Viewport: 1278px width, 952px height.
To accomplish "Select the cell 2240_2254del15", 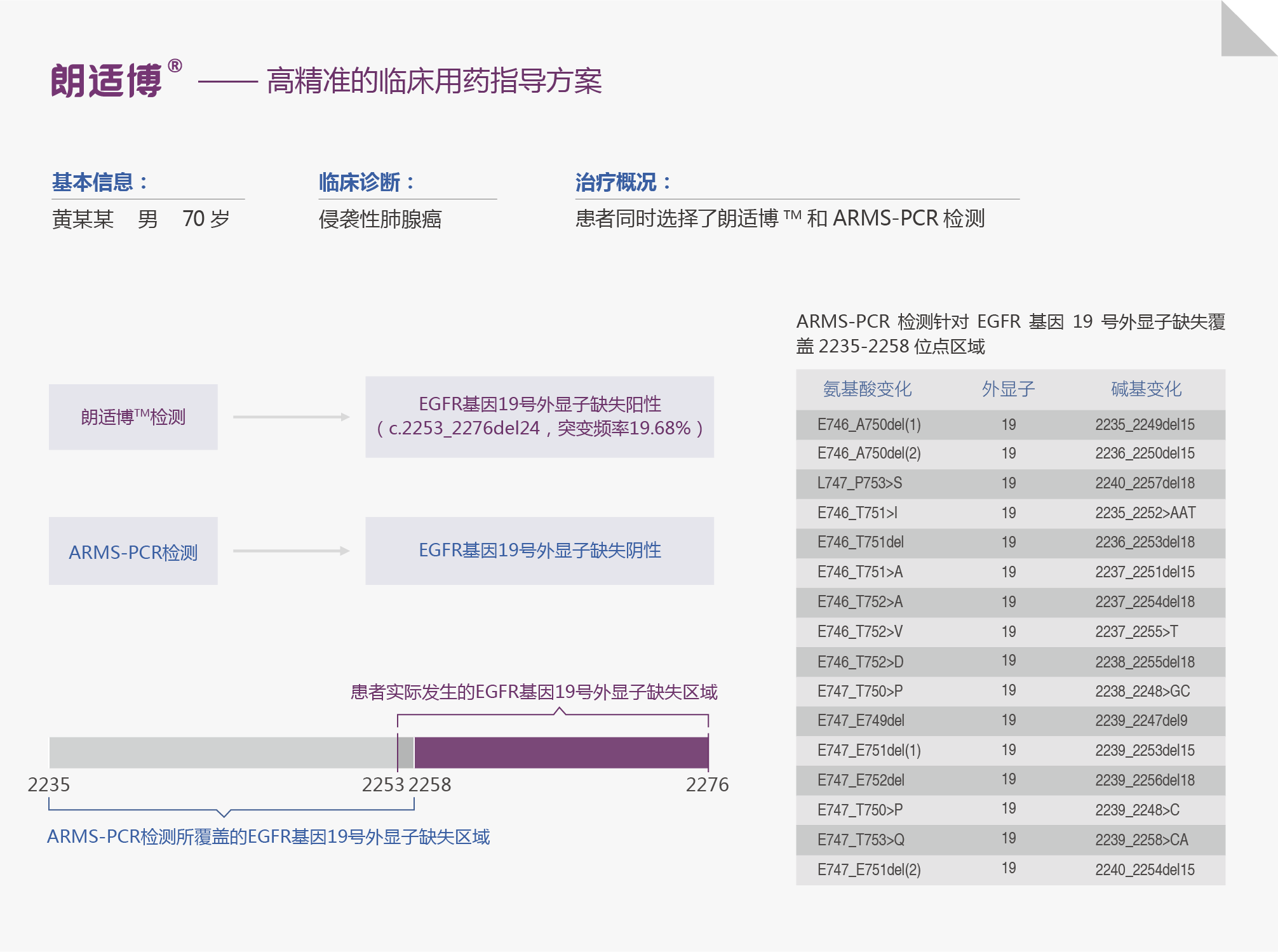I will pyautogui.click(x=1145, y=870).
